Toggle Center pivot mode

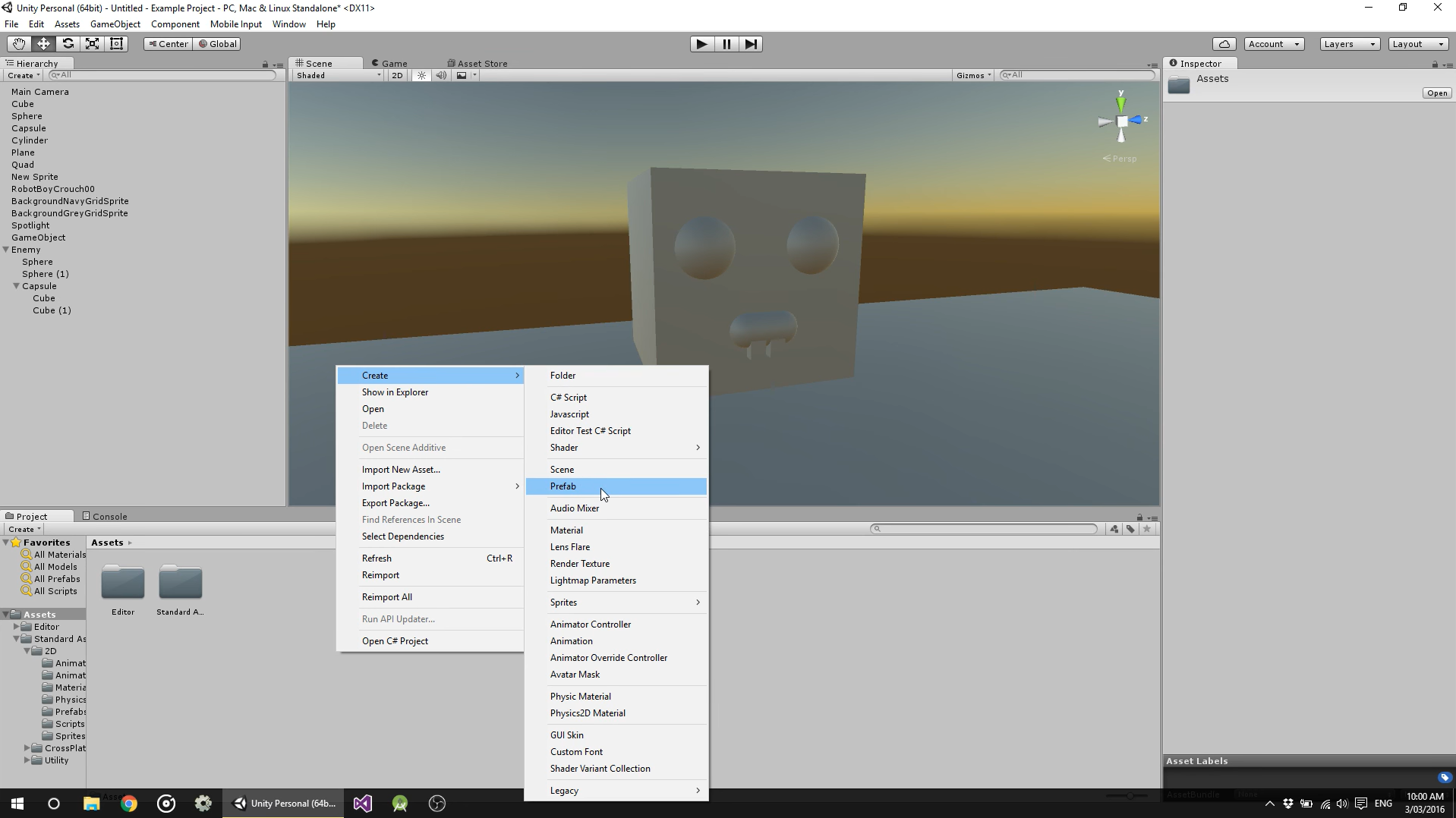click(x=168, y=44)
